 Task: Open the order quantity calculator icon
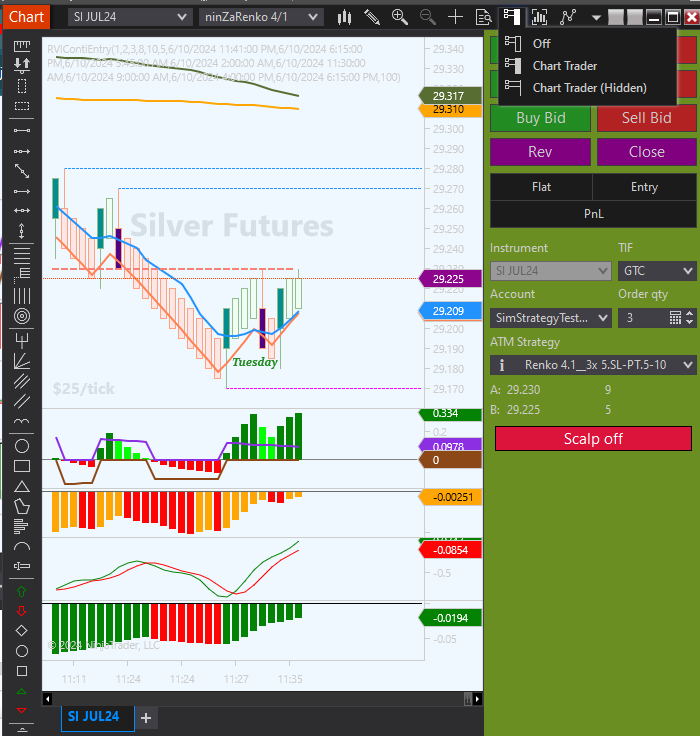click(x=675, y=318)
